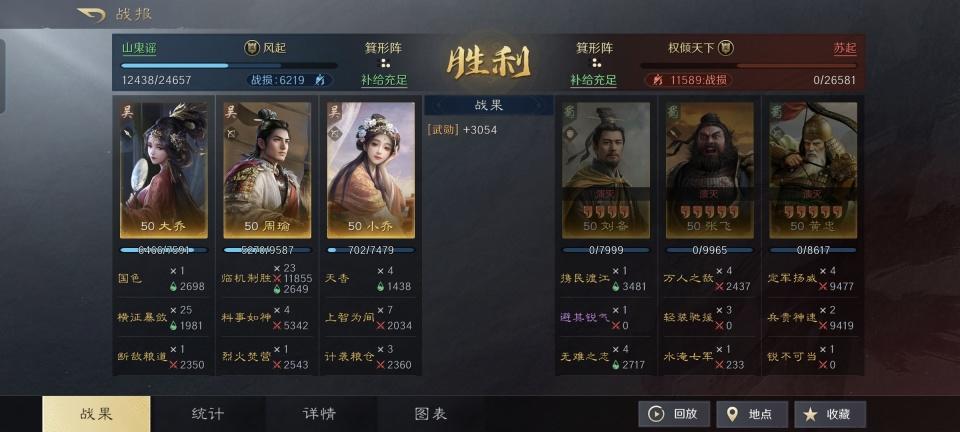Image resolution: width=960 pixels, height=432 pixels.
Task: Tap the 箕形阵 formation dots on the left
Action: (x=384, y=64)
